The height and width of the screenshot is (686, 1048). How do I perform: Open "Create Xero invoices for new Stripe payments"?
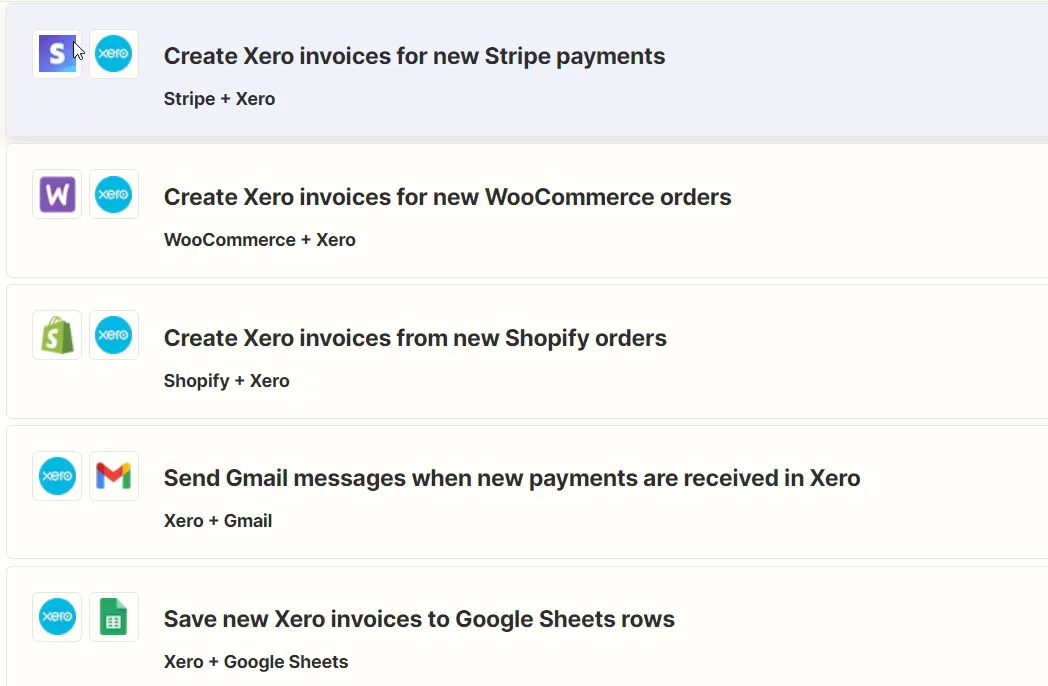point(414,56)
